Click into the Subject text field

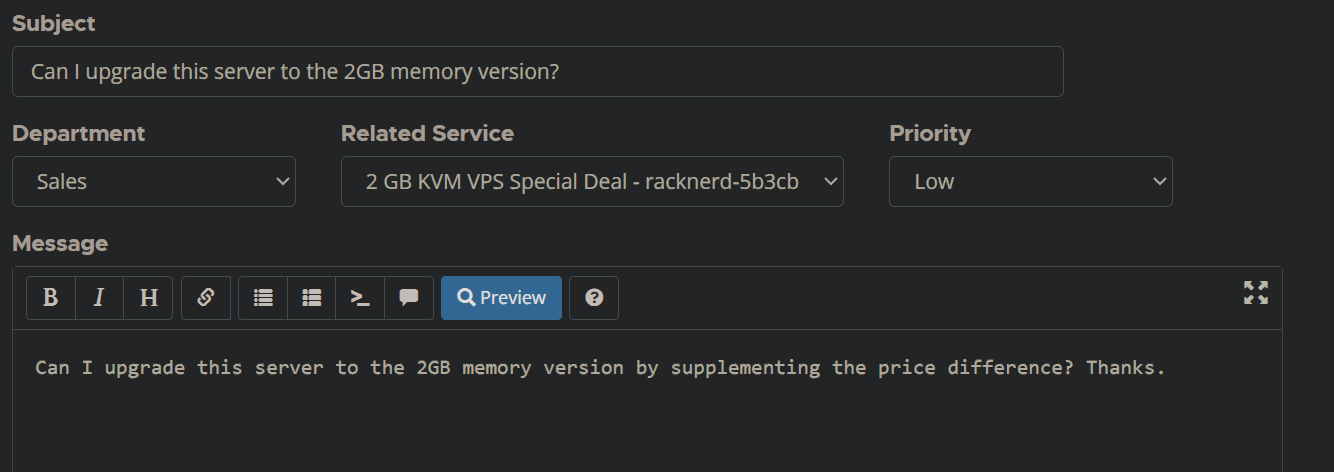tap(537, 72)
